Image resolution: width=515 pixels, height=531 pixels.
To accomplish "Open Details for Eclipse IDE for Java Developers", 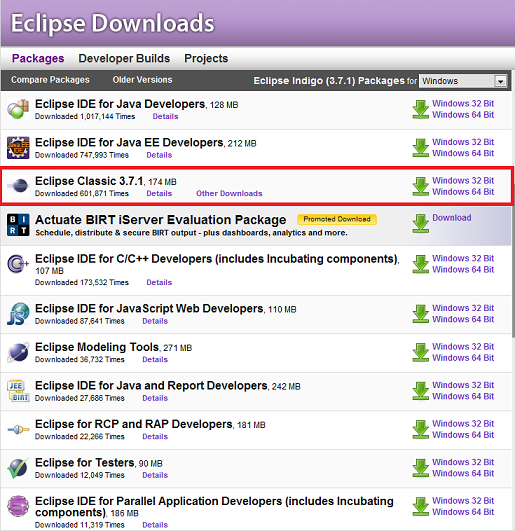I will pyautogui.click(x=165, y=116).
